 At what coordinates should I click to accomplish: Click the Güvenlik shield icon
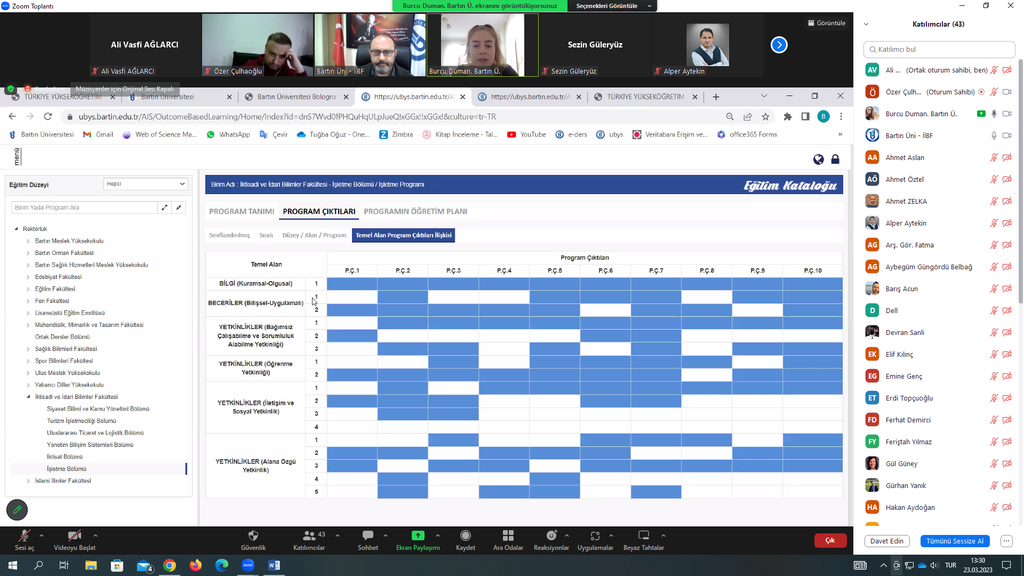pos(253,536)
